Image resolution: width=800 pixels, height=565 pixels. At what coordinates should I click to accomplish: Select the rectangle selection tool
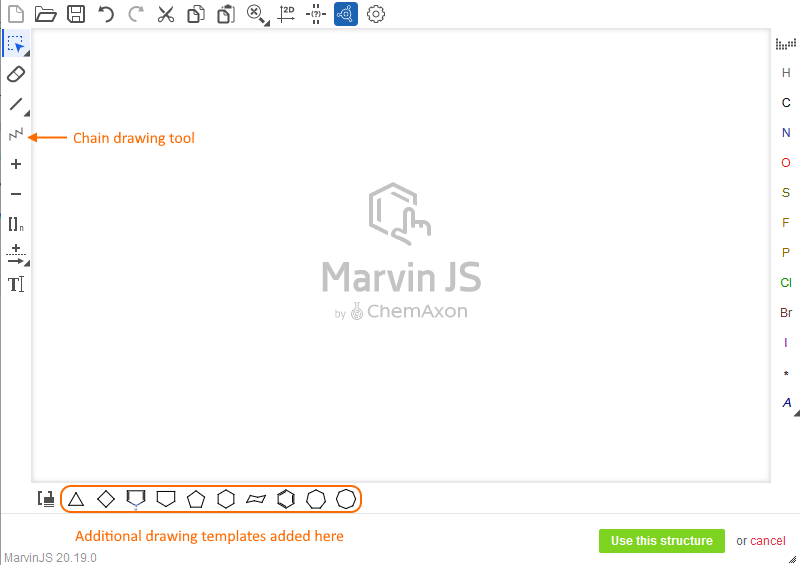(16, 44)
